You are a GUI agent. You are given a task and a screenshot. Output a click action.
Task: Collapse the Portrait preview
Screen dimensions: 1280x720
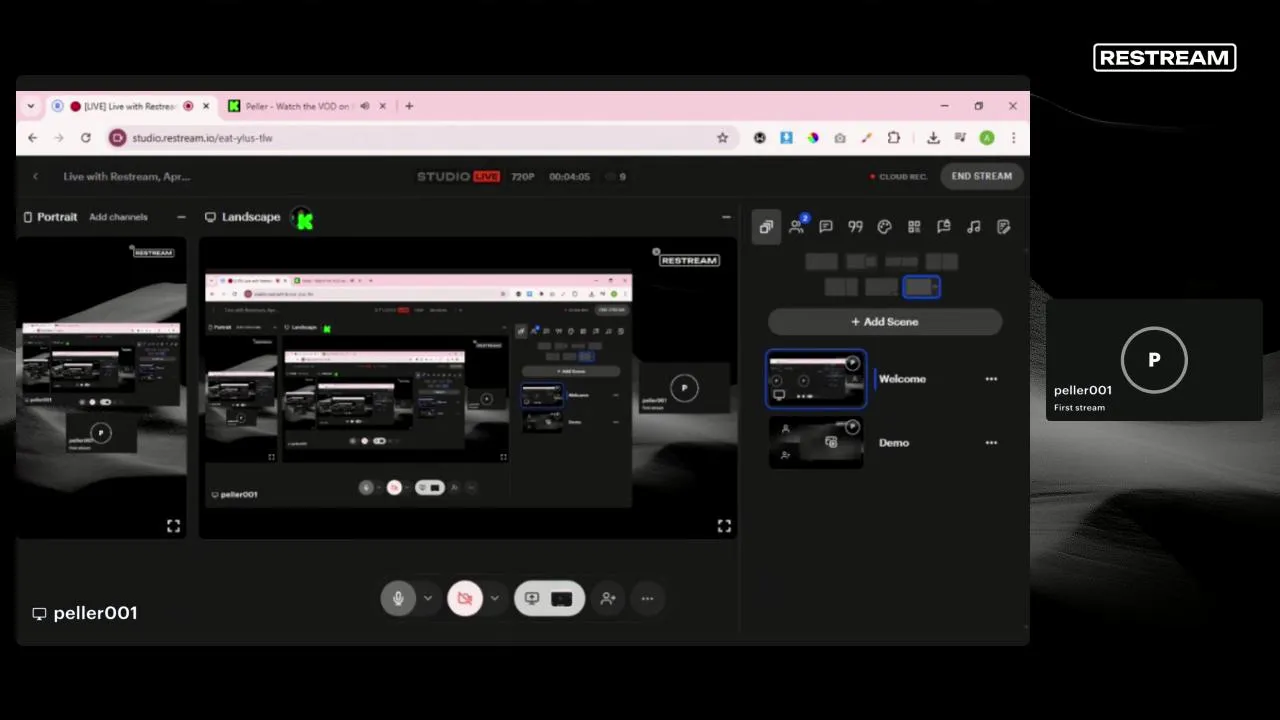(x=181, y=217)
